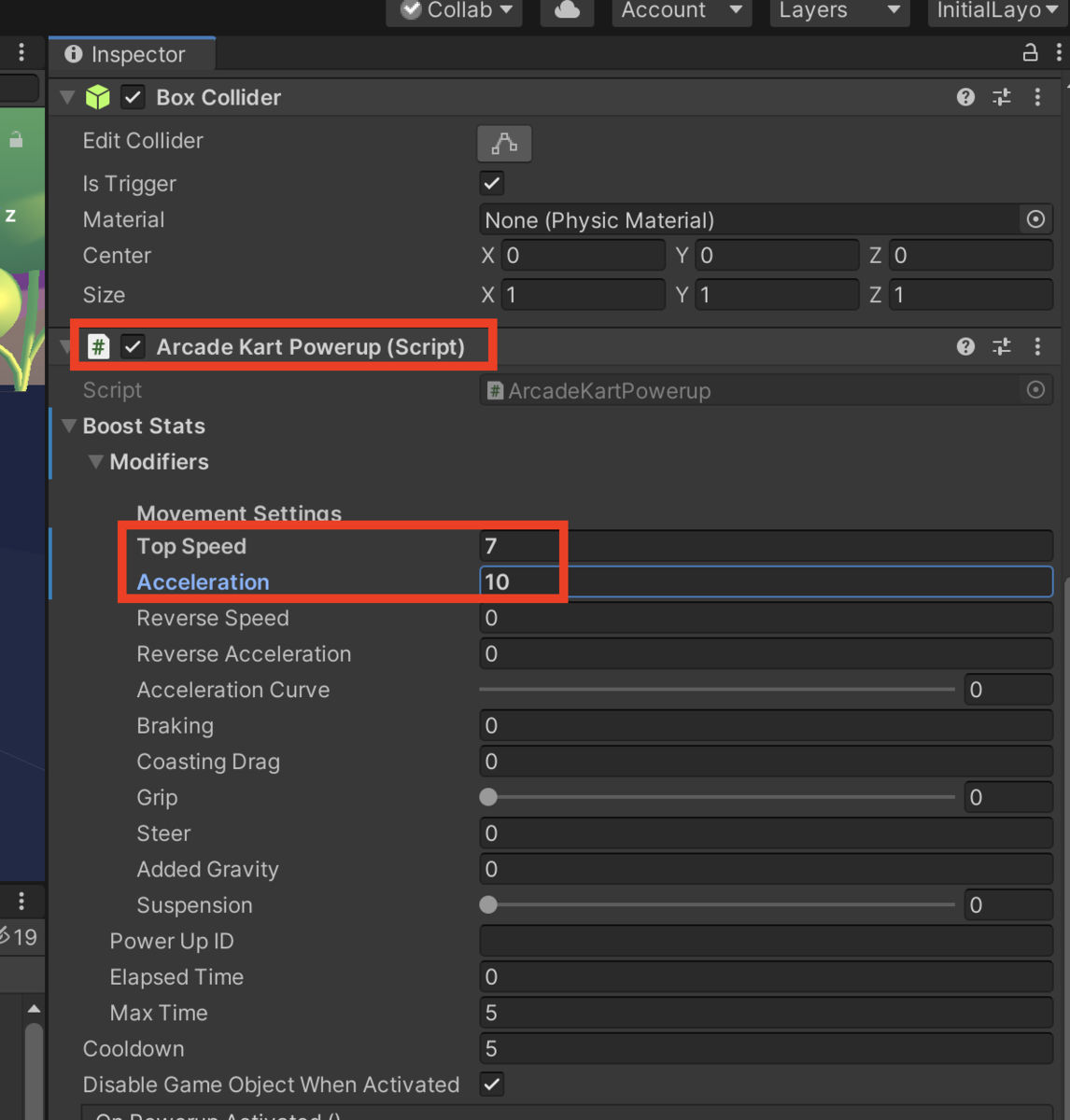Viewport: 1070px width, 1120px height.
Task: Click the Grip slider handle
Action: click(x=488, y=797)
